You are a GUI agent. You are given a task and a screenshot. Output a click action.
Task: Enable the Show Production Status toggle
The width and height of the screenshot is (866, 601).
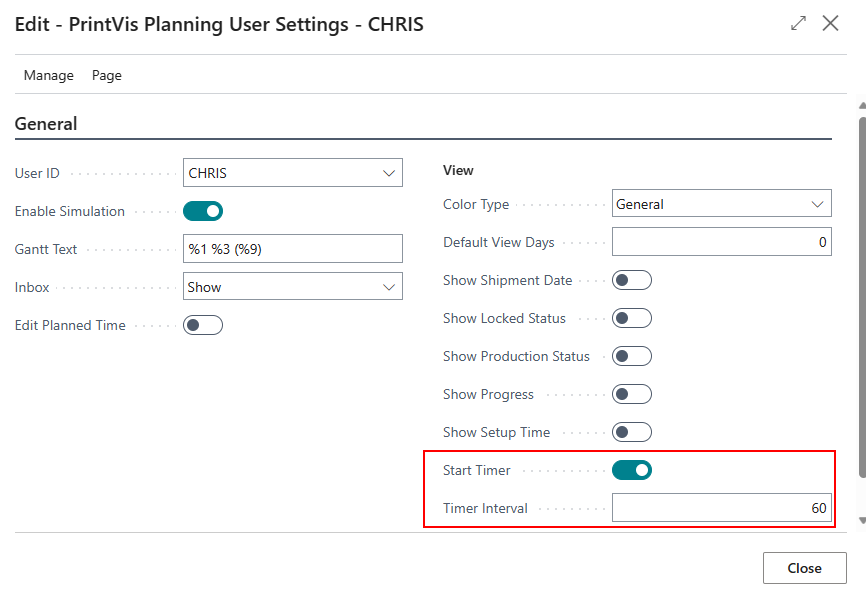[632, 356]
